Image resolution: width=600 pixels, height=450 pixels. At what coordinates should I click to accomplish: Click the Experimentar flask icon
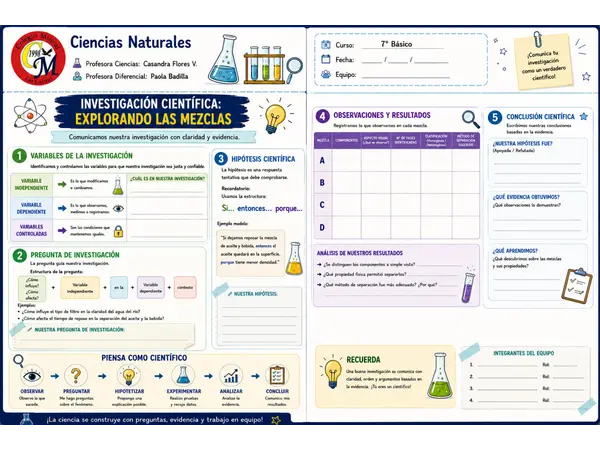pyautogui.click(x=183, y=376)
